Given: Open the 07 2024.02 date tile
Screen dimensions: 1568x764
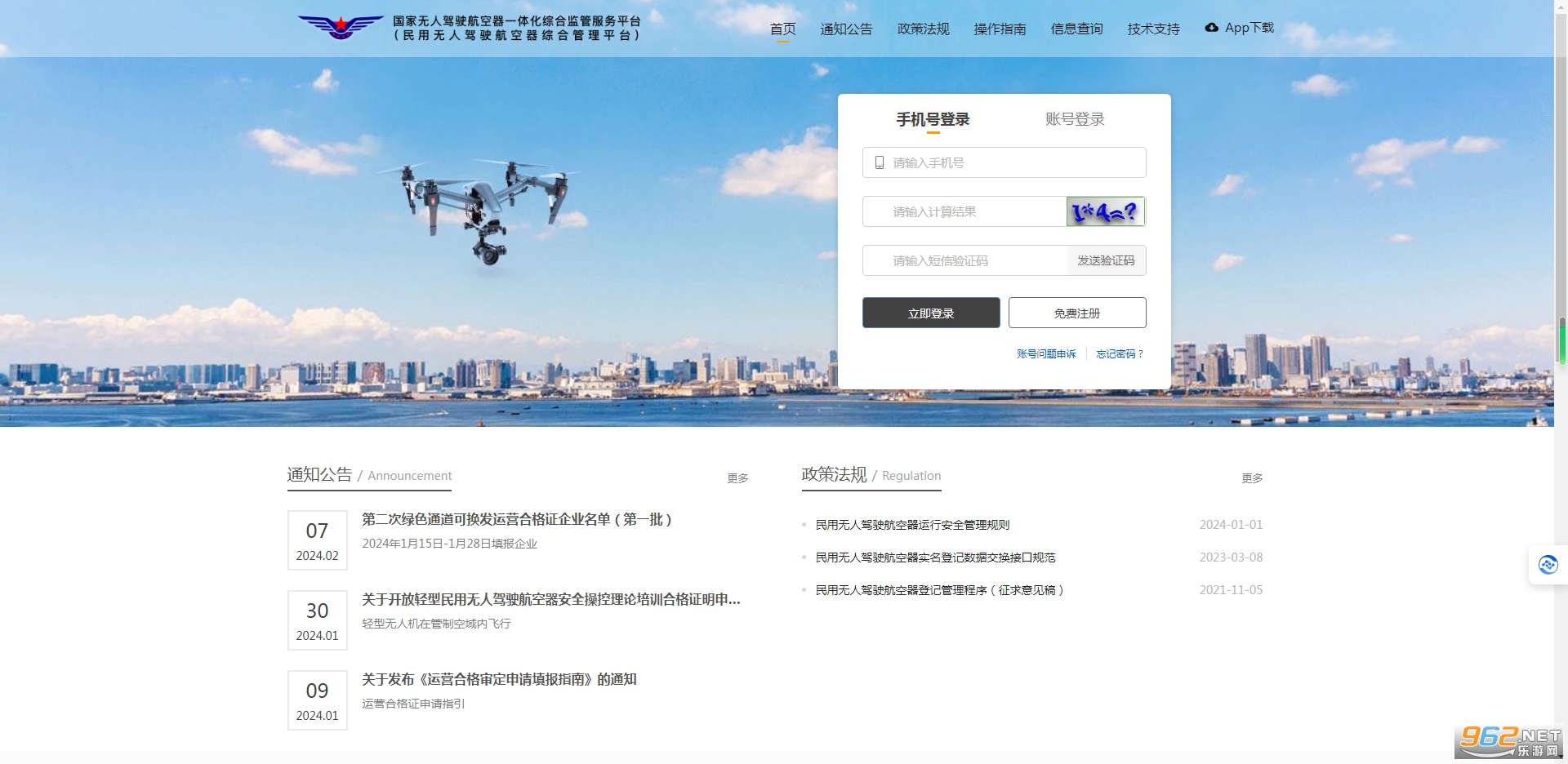Looking at the screenshot, I should click(318, 540).
